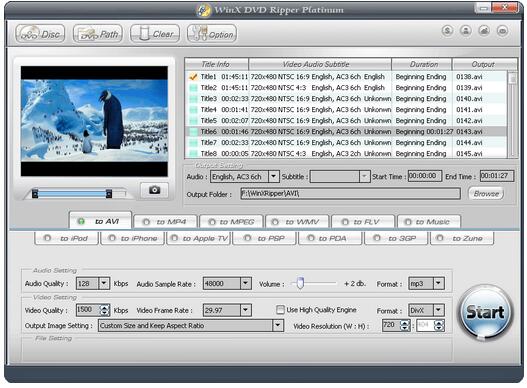Click the preview trim start marker

pyautogui.click(x=35, y=194)
